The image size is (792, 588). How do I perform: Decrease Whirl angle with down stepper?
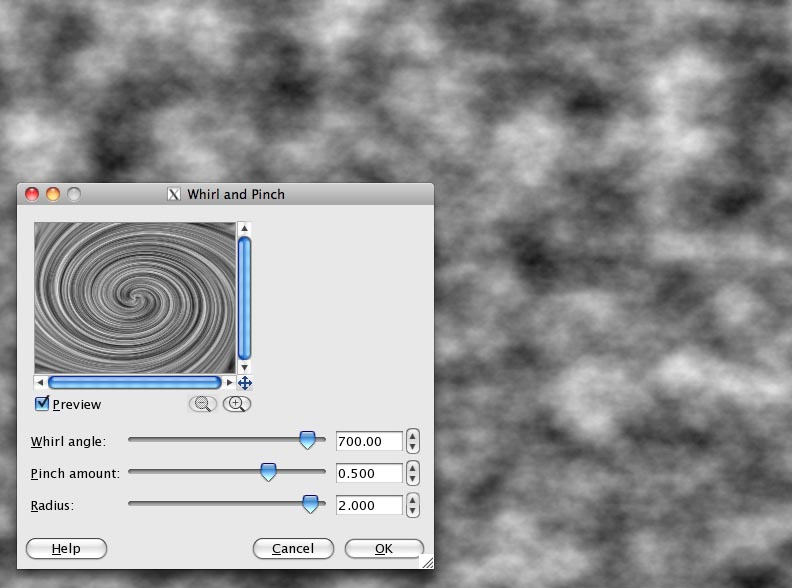[x=413, y=447]
